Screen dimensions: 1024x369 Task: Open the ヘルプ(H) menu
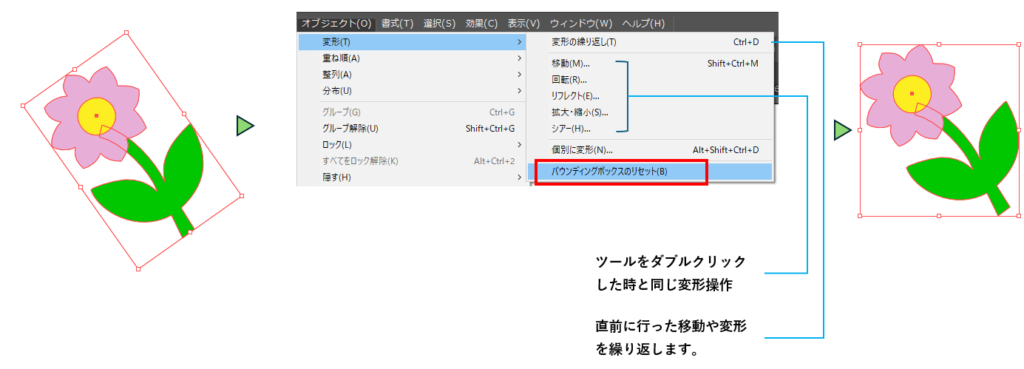[643, 24]
